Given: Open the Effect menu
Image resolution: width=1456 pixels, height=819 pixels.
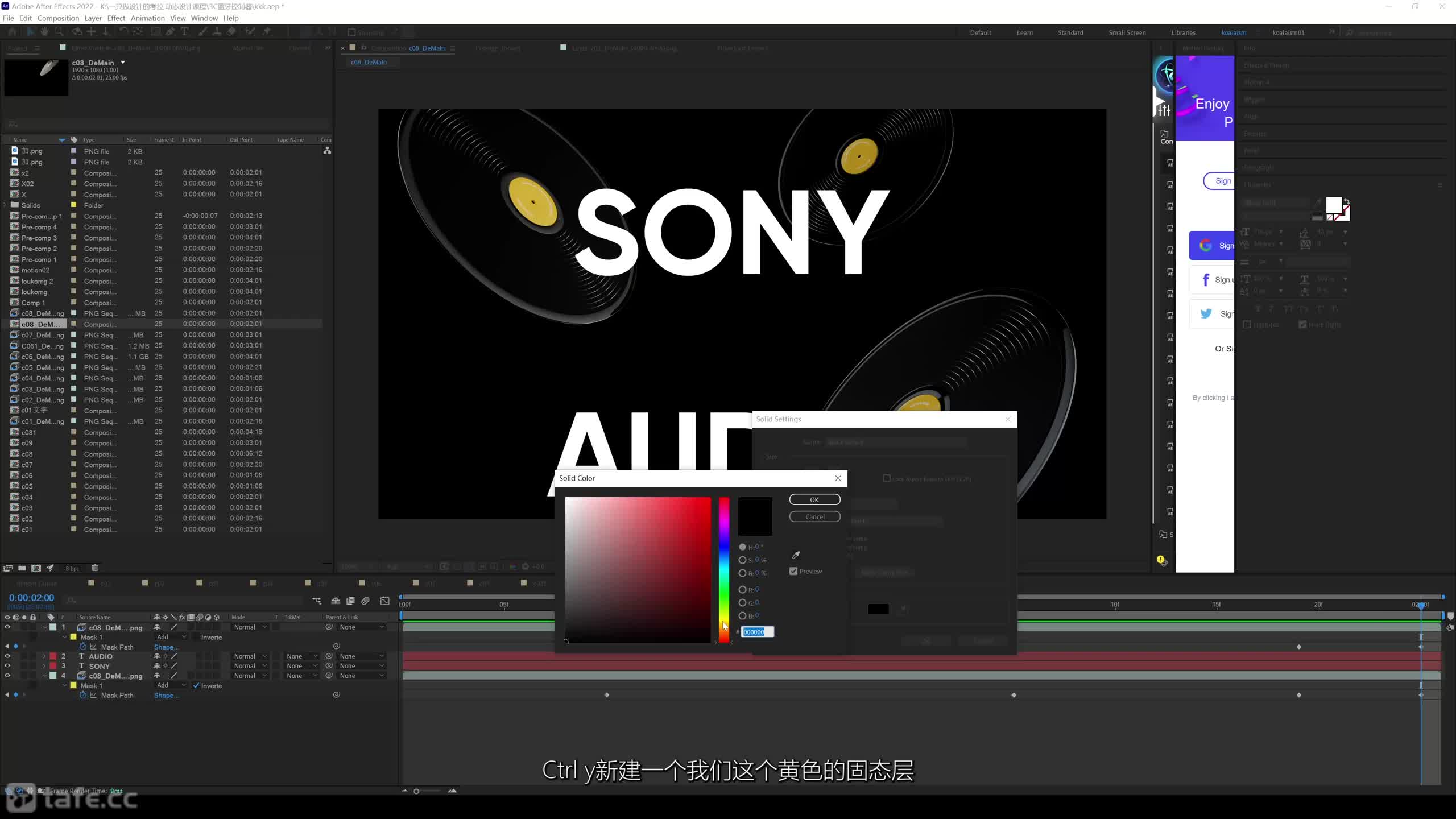Looking at the screenshot, I should tap(116, 18).
